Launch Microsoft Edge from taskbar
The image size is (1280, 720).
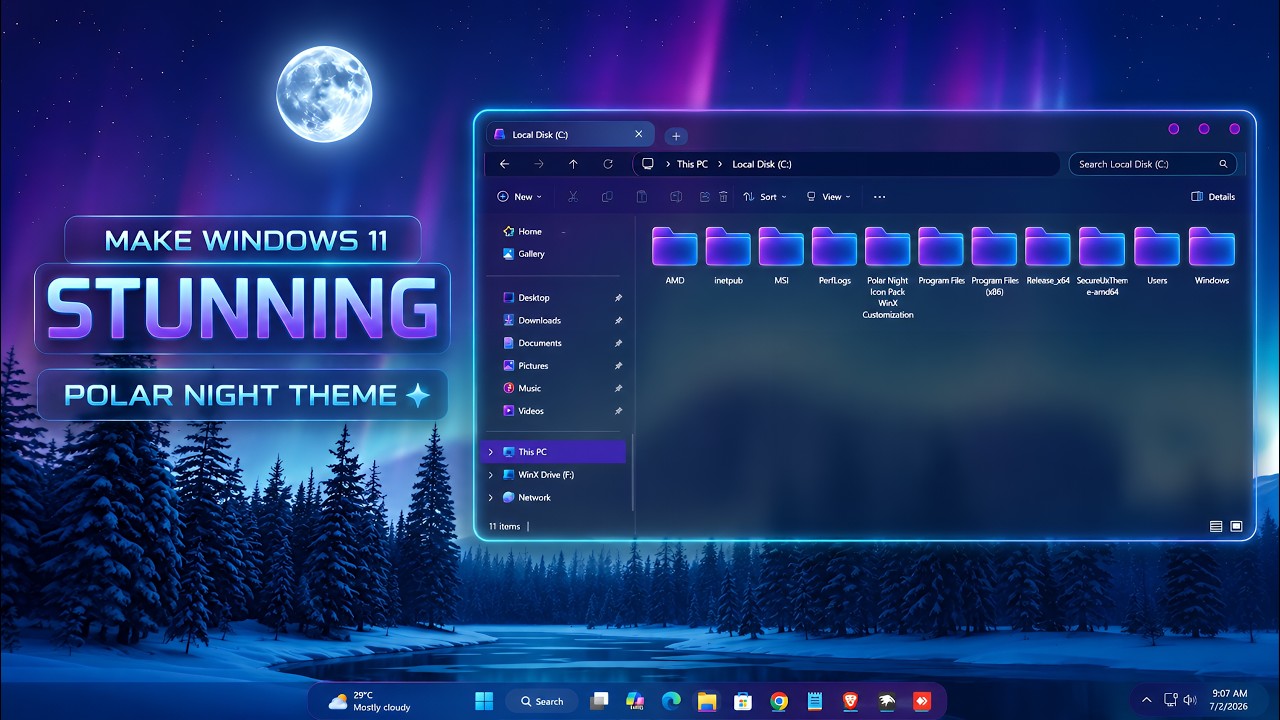point(671,701)
